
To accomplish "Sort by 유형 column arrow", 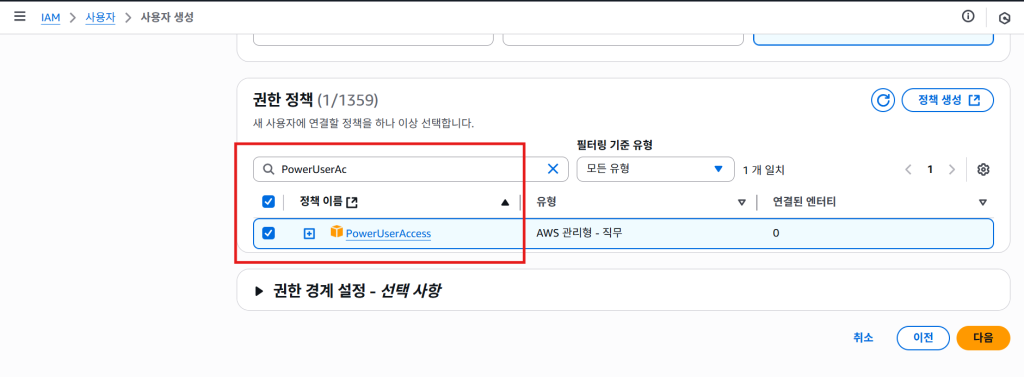I will (x=741, y=203).
